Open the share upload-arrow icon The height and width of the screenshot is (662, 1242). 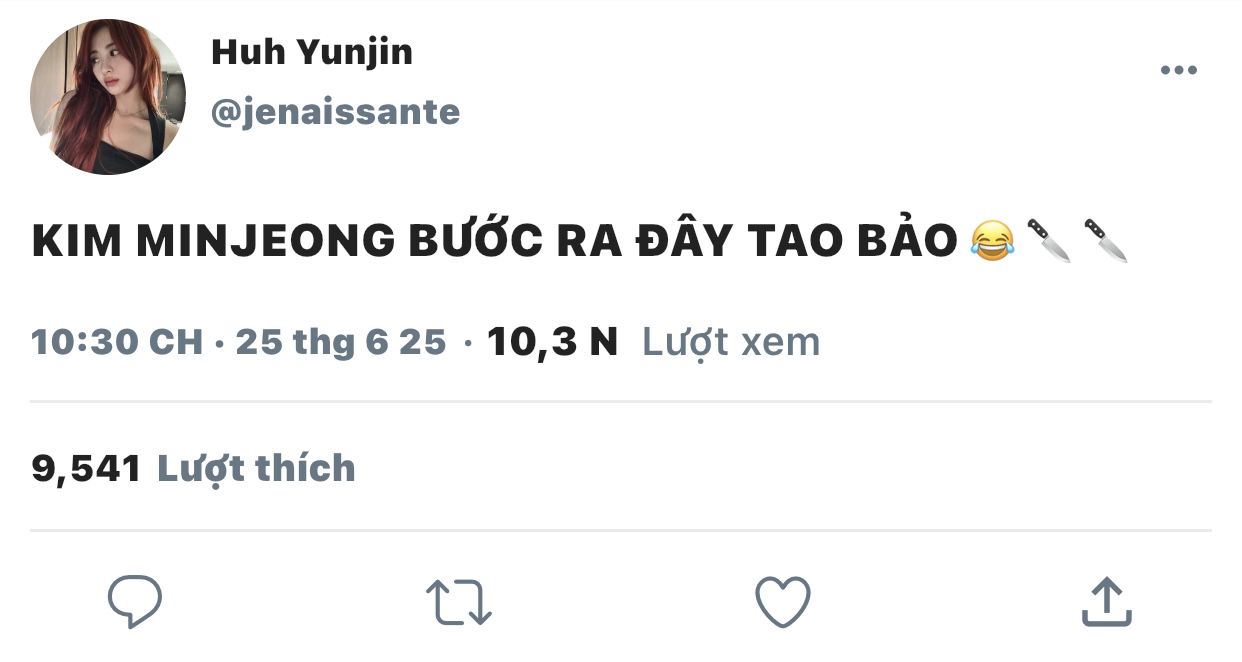pyautogui.click(x=1107, y=602)
